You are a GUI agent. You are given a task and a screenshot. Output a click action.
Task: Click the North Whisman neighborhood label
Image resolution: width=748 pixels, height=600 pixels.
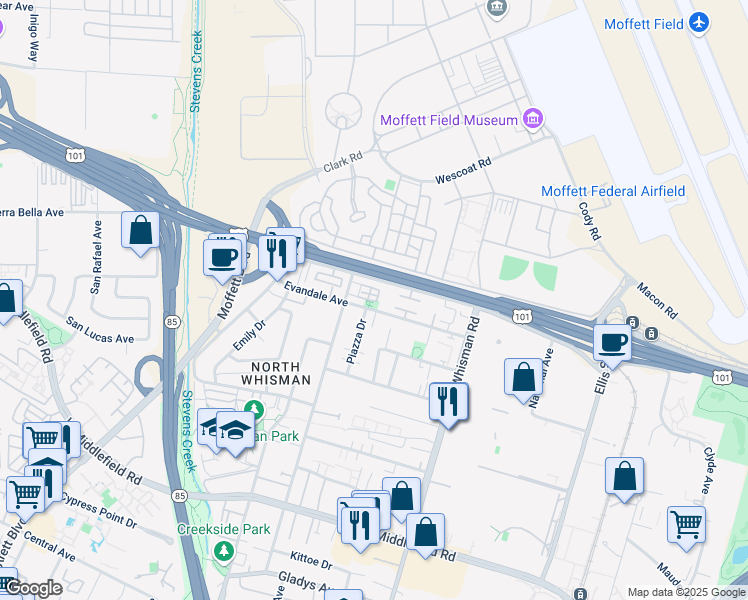click(x=276, y=373)
